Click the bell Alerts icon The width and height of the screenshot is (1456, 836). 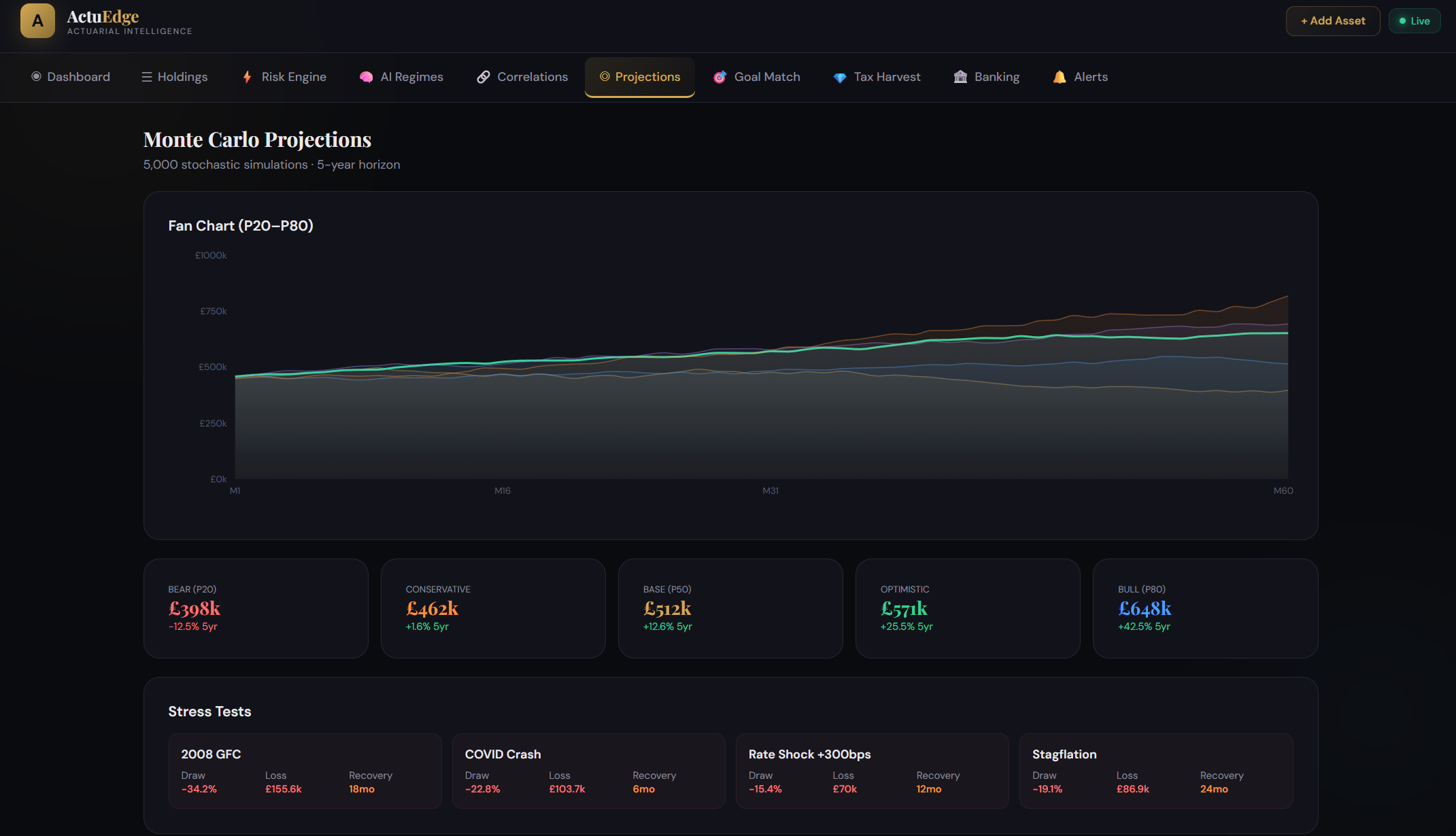coord(1059,77)
